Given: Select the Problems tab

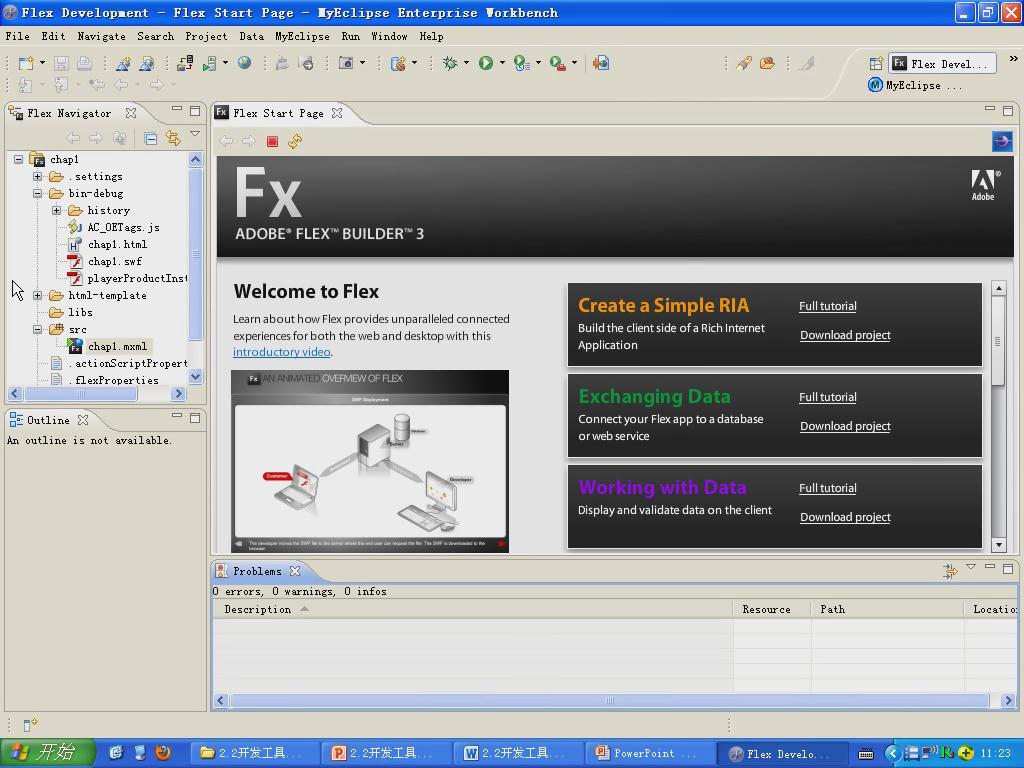Looking at the screenshot, I should 257,571.
